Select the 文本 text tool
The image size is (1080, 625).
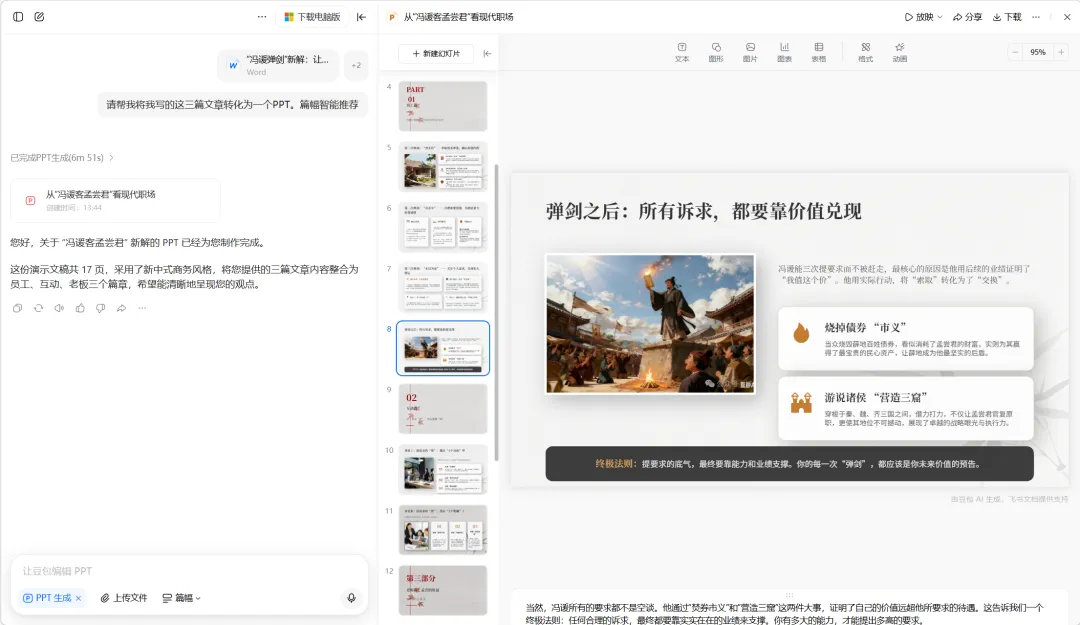(x=682, y=52)
